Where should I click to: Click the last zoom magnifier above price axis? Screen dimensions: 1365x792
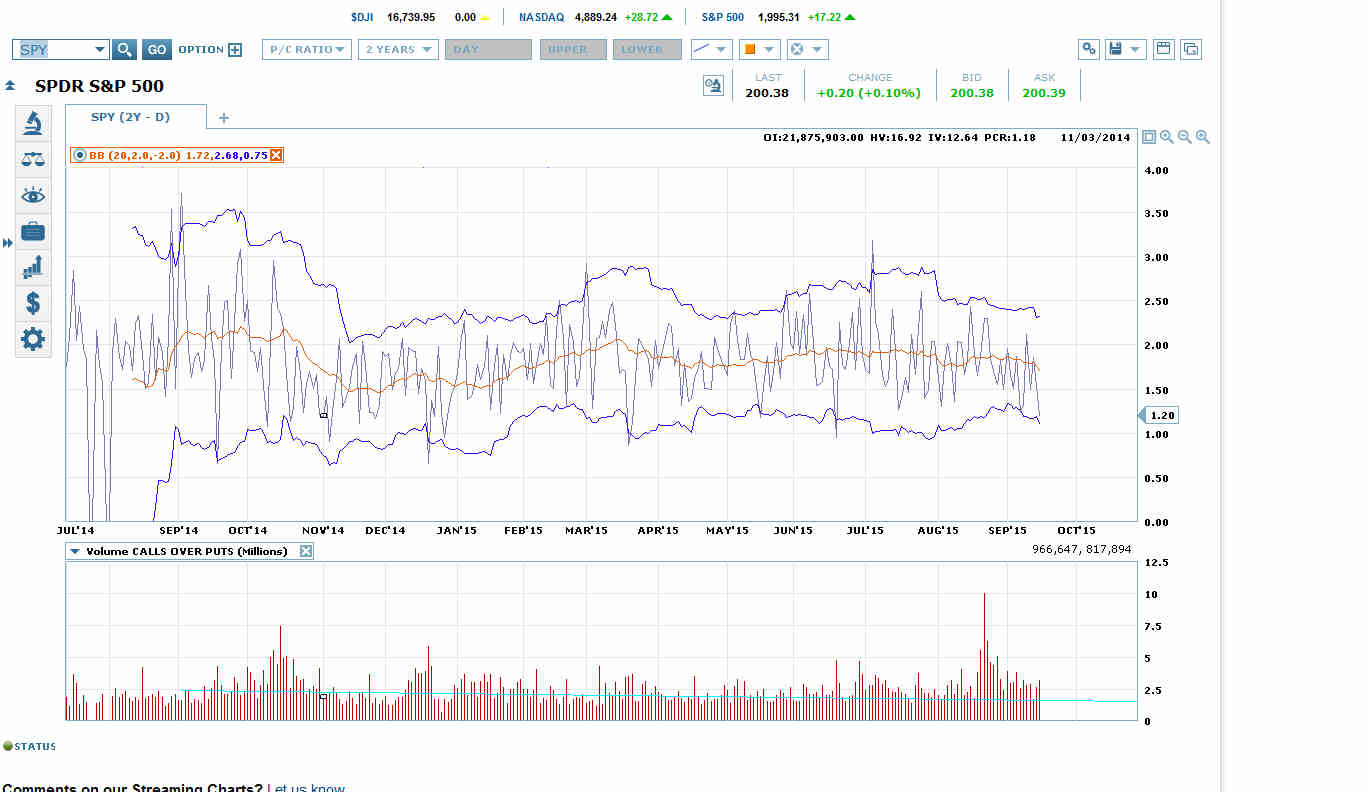pyautogui.click(x=1203, y=137)
